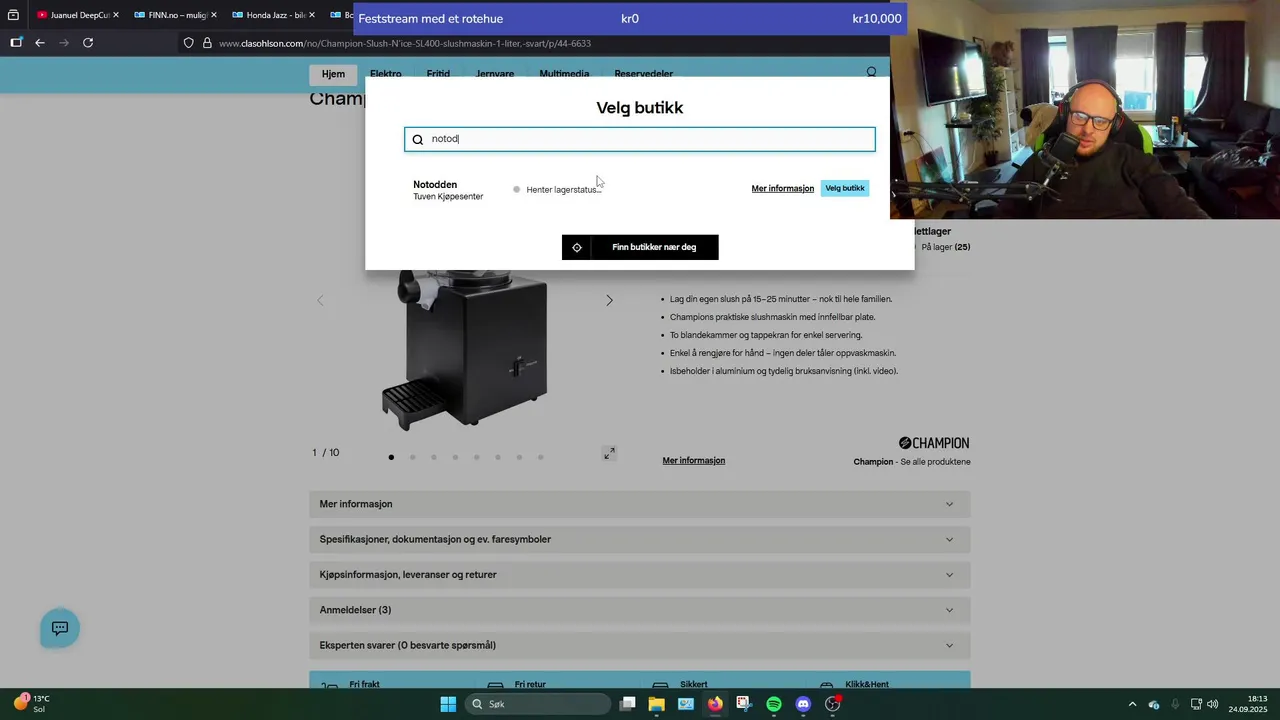Open the Windows Start menu
The image size is (1280, 720).
tap(448, 704)
